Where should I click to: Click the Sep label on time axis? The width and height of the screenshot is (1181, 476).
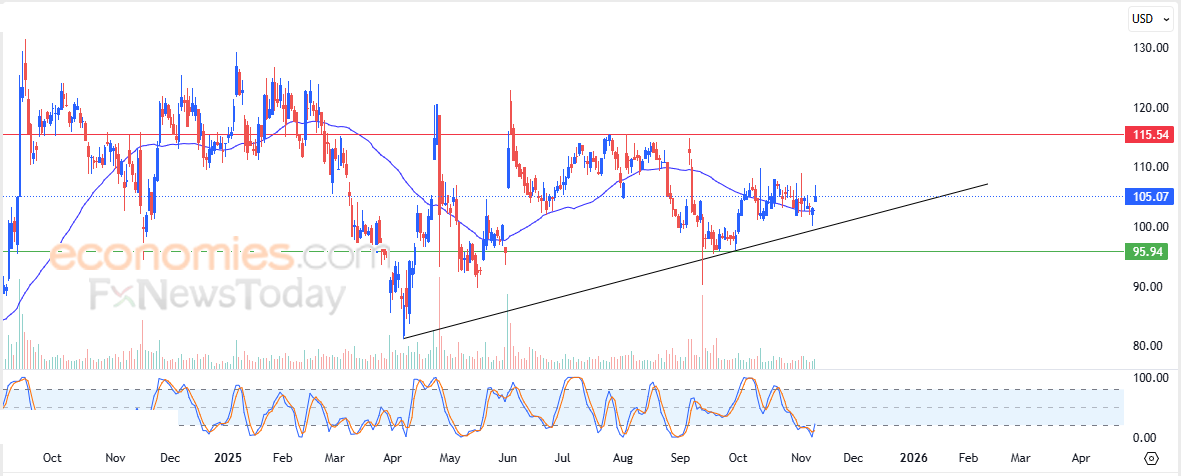tap(680, 458)
